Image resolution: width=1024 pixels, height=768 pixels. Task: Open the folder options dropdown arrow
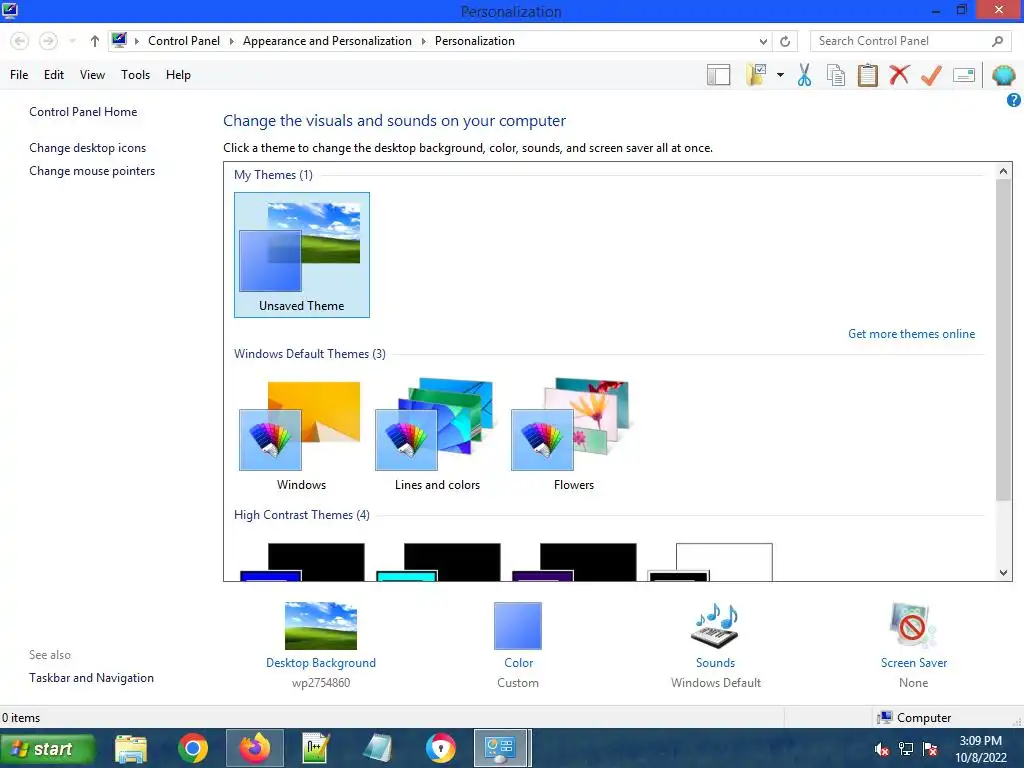780,75
